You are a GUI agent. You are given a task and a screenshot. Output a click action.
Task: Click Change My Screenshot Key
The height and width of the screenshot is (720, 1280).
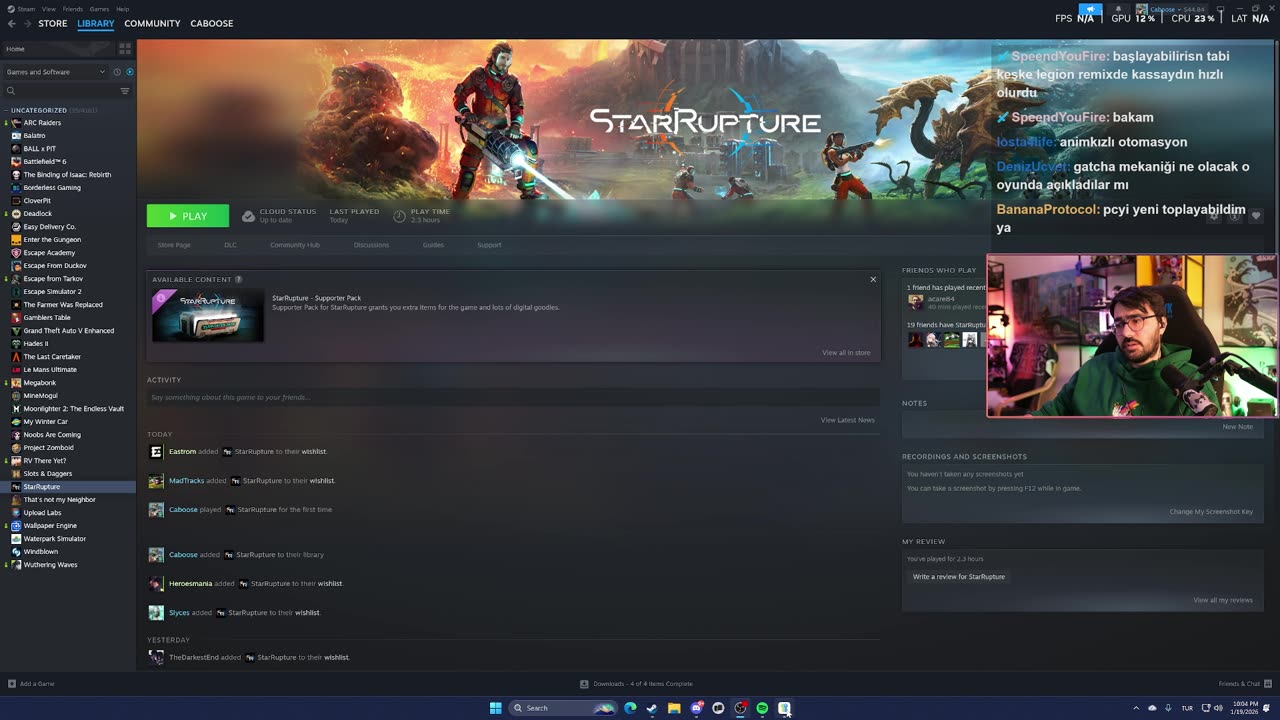(1211, 512)
